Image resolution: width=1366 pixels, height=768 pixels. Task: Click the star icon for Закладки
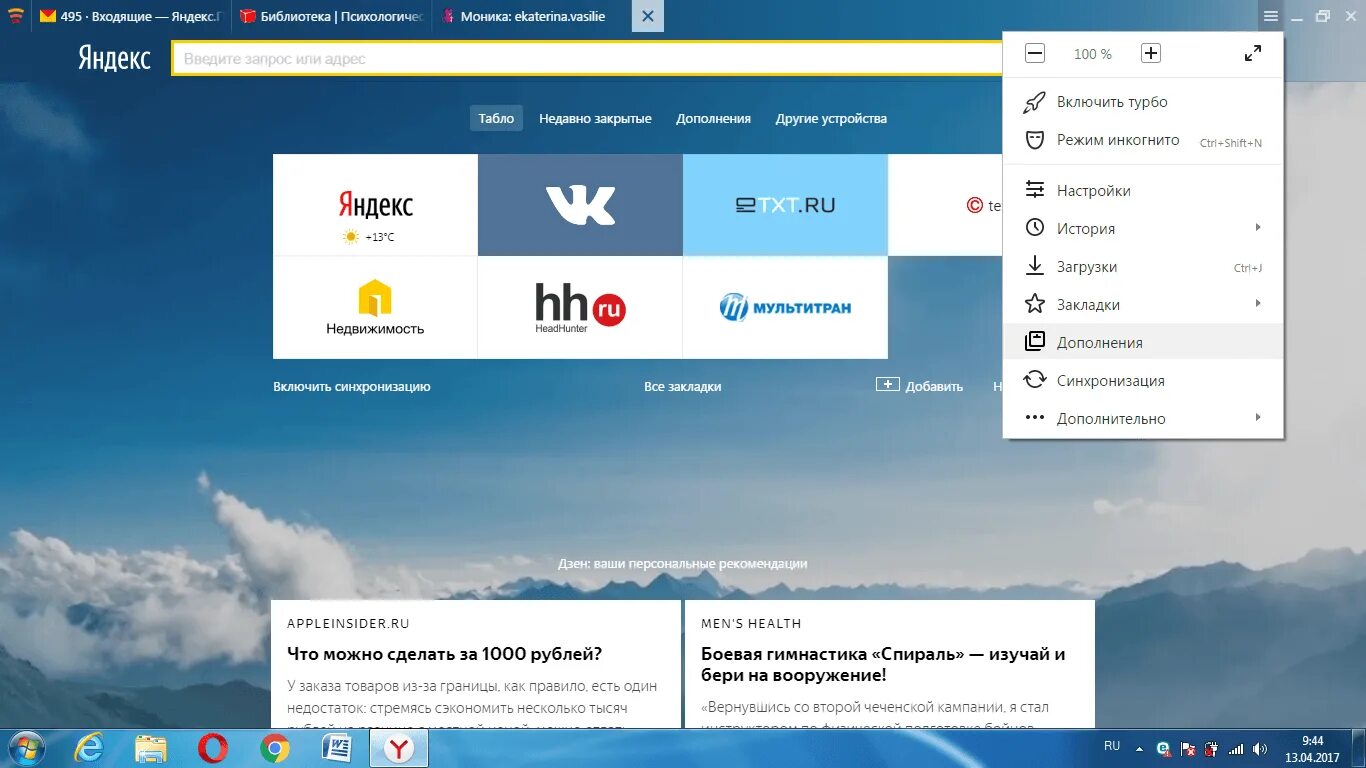[x=1035, y=304]
